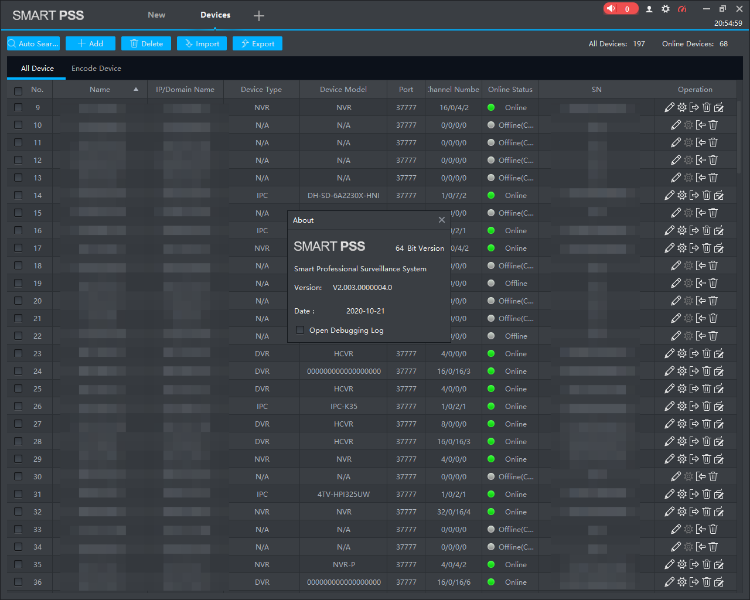The width and height of the screenshot is (750, 600).
Task: Click the Auto Search button
Action: 33,44
